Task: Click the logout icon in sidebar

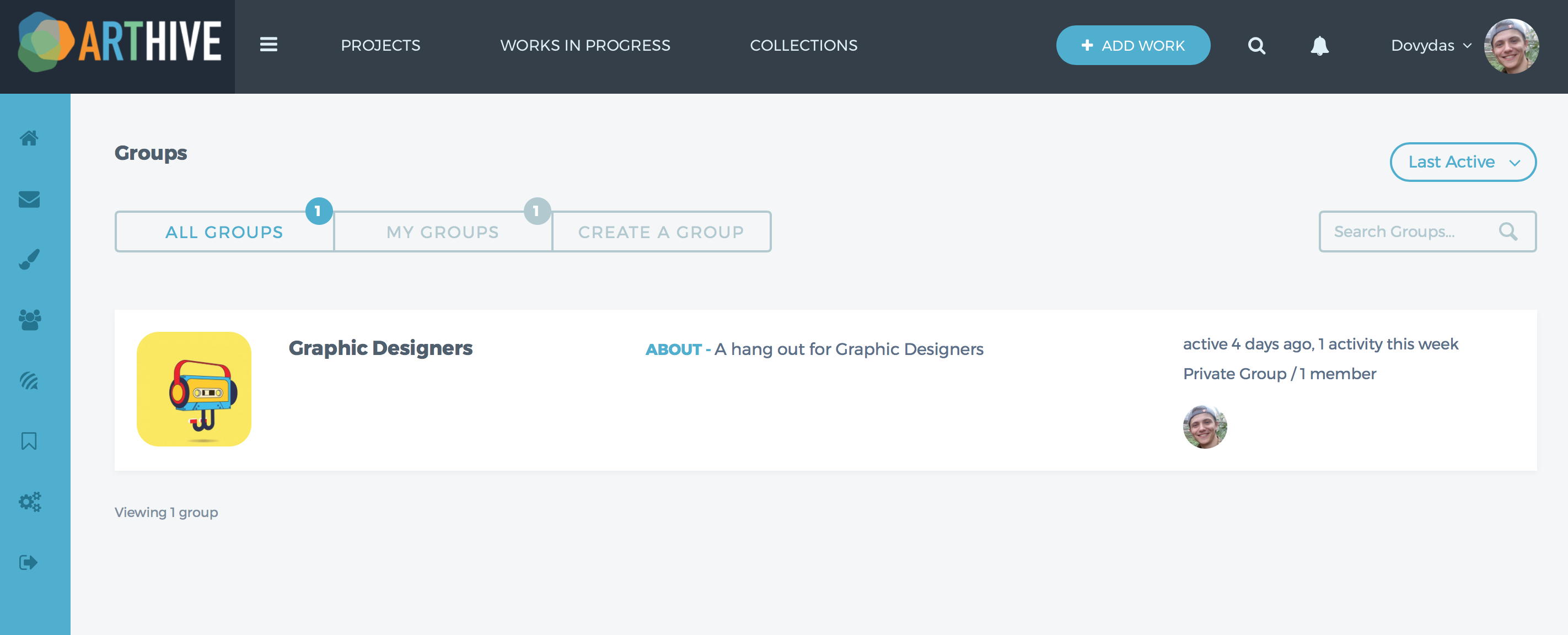Action: tap(29, 562)
